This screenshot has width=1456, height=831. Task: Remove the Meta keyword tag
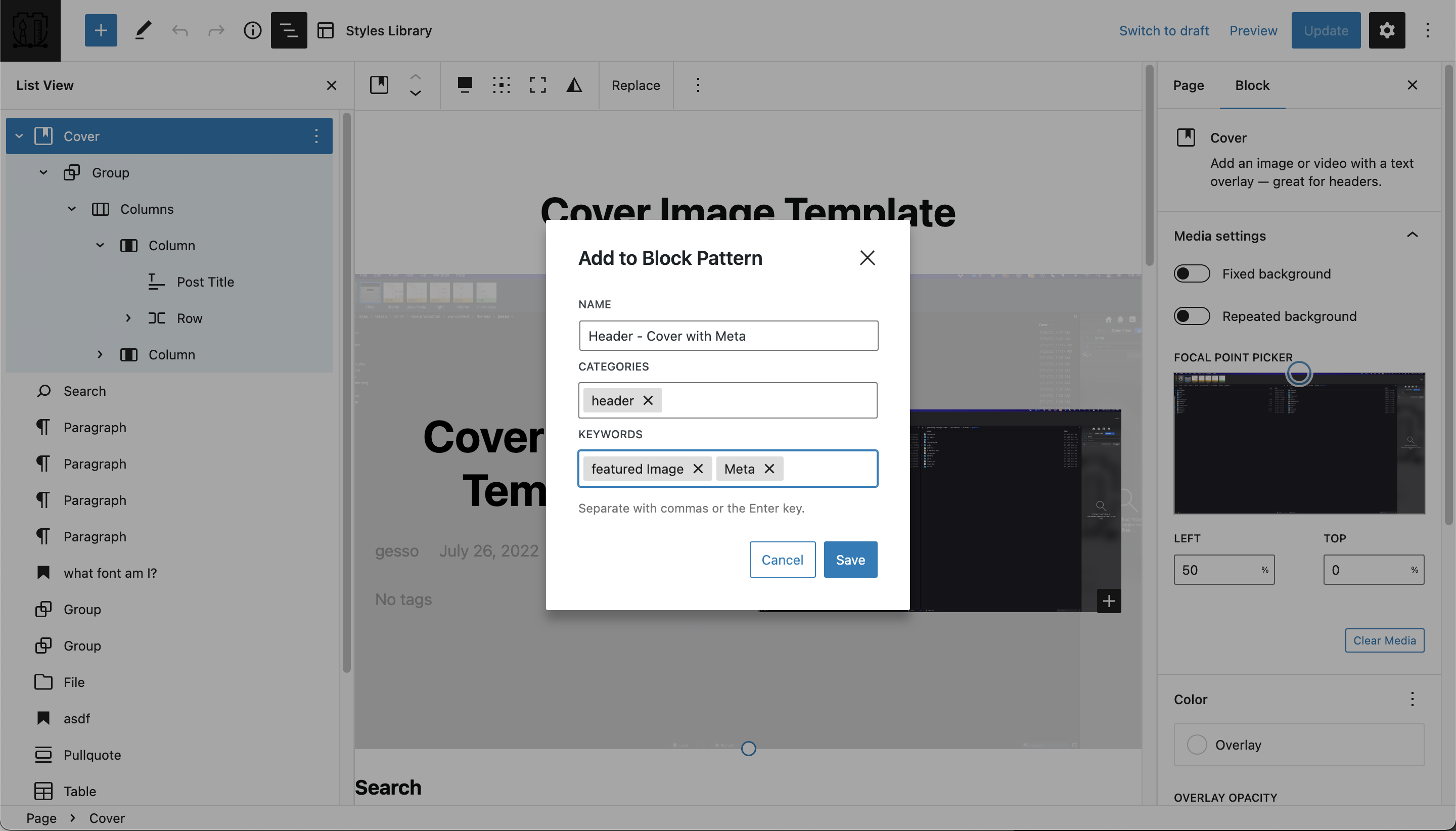[769, 469]
